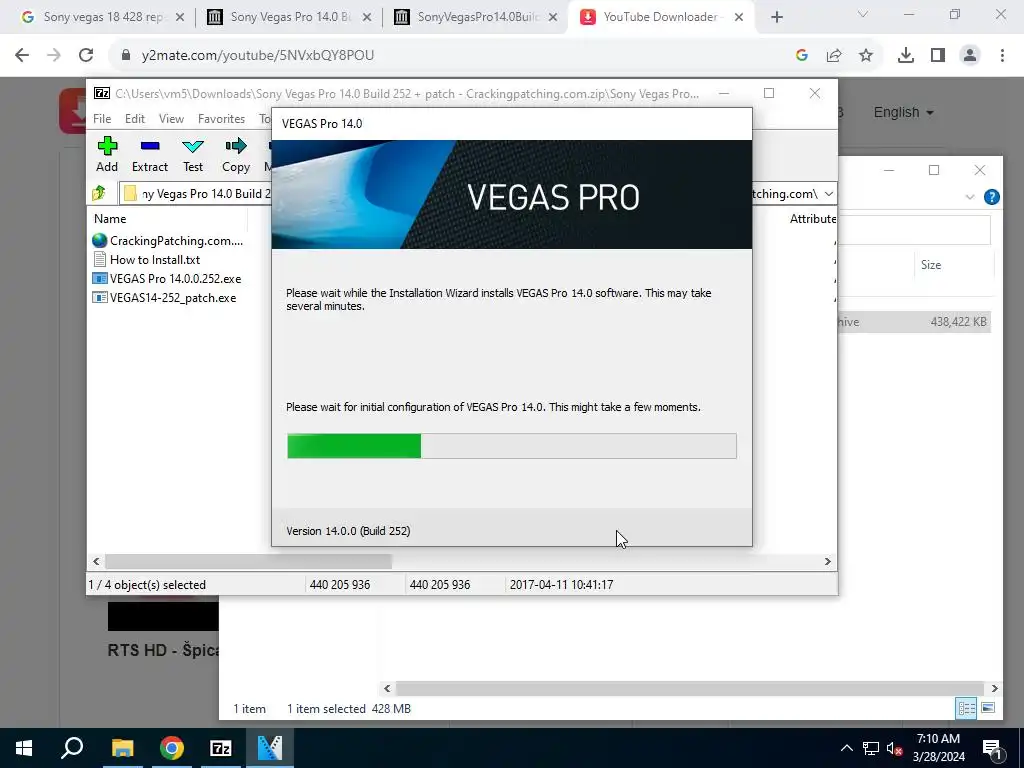Open File menu in 7-Zip
This screenshot has width=1024, height=768.
102,119
